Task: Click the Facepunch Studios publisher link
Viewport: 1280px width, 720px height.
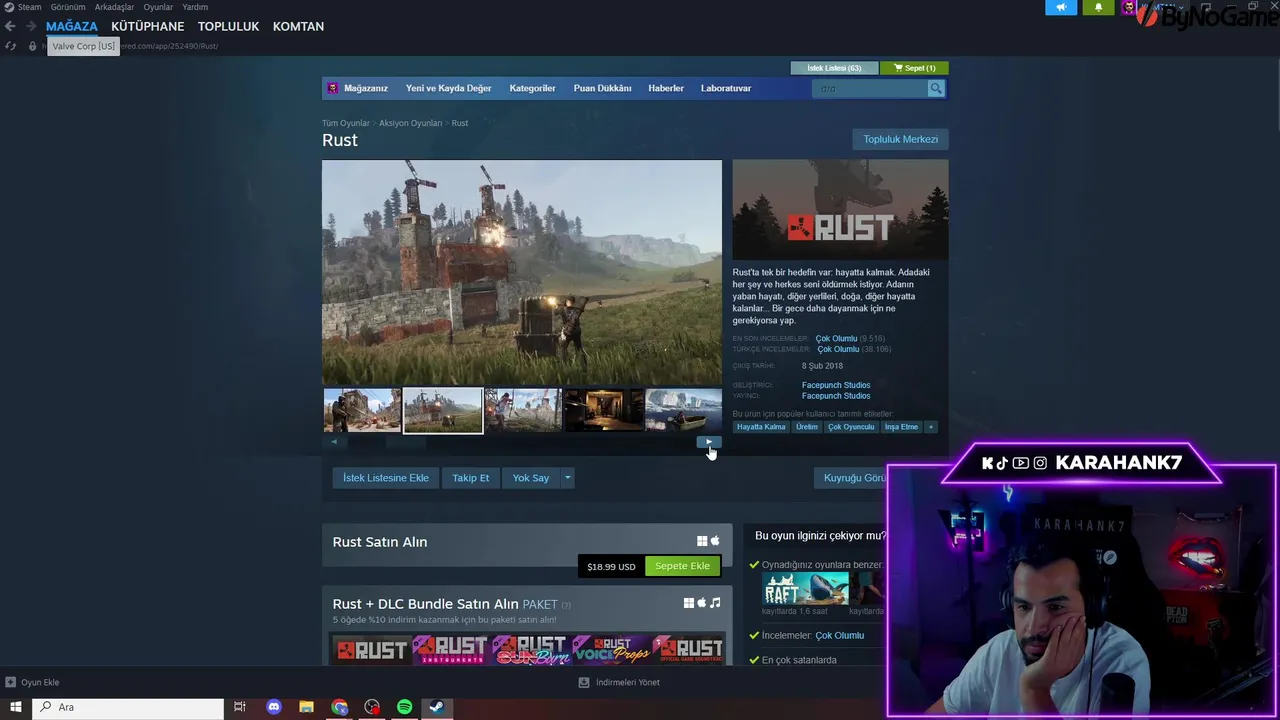Action: (x=835, y=396)
